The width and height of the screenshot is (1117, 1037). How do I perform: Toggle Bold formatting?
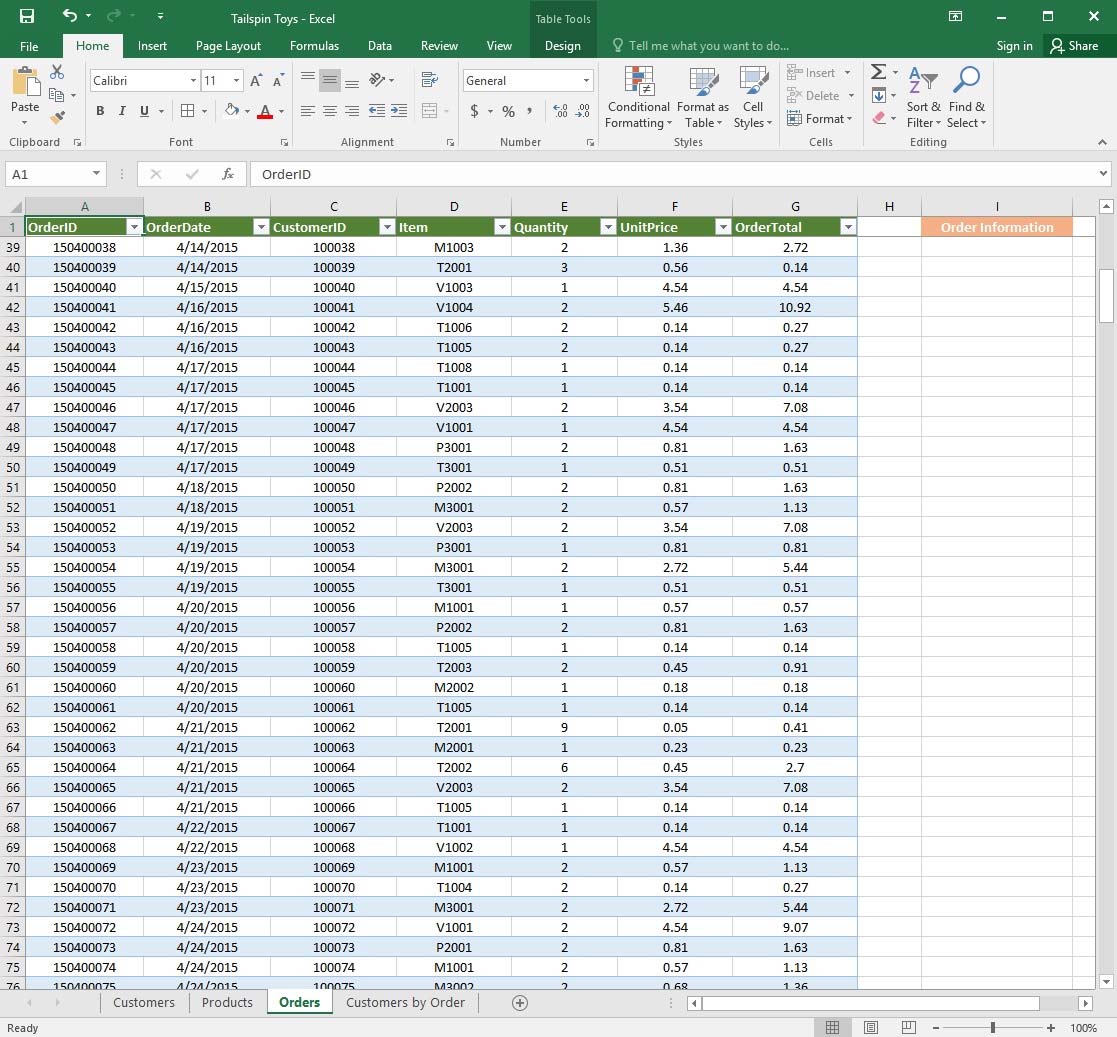(x=100, y=111)
